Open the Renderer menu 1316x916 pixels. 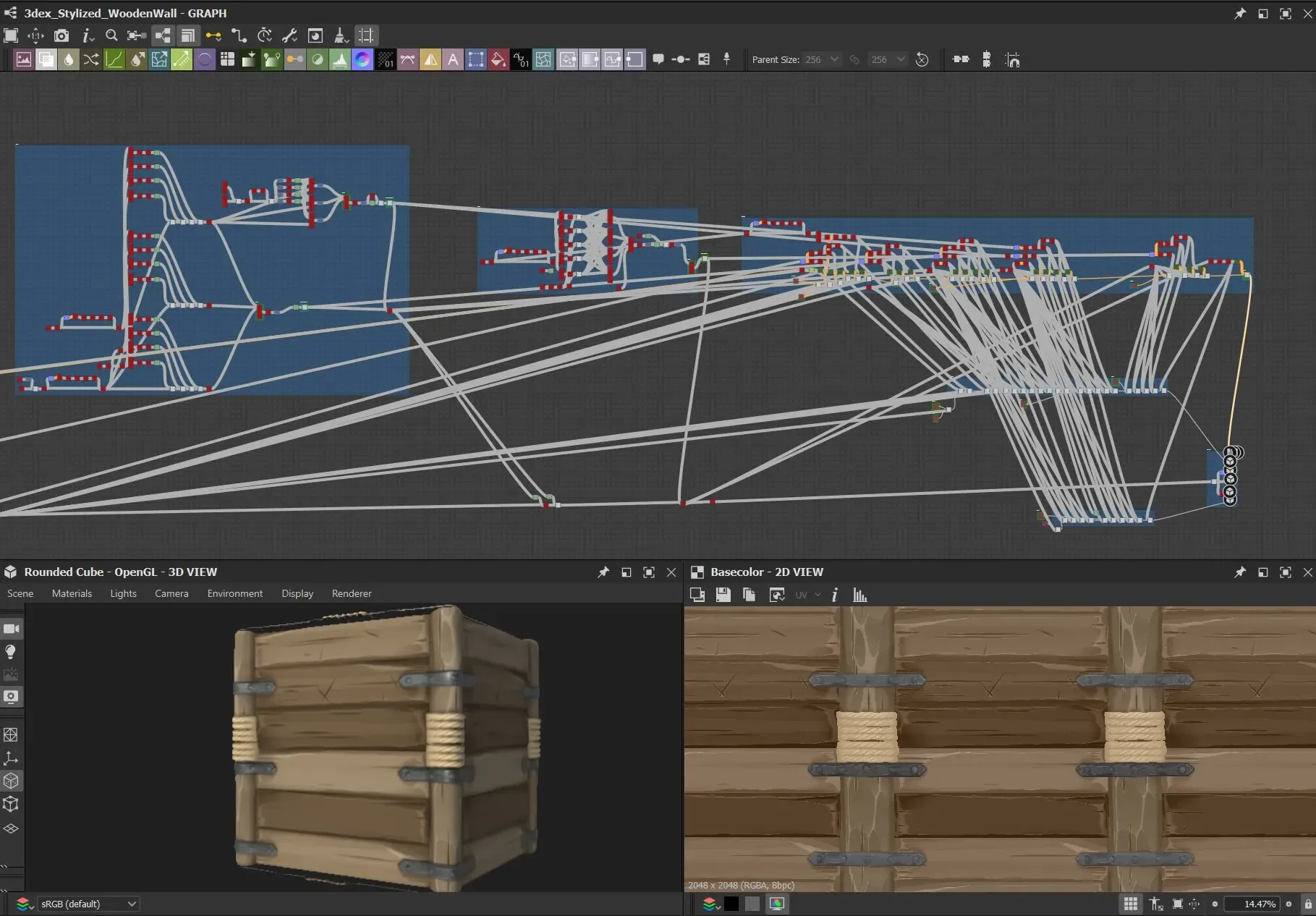tap(352, 593)
